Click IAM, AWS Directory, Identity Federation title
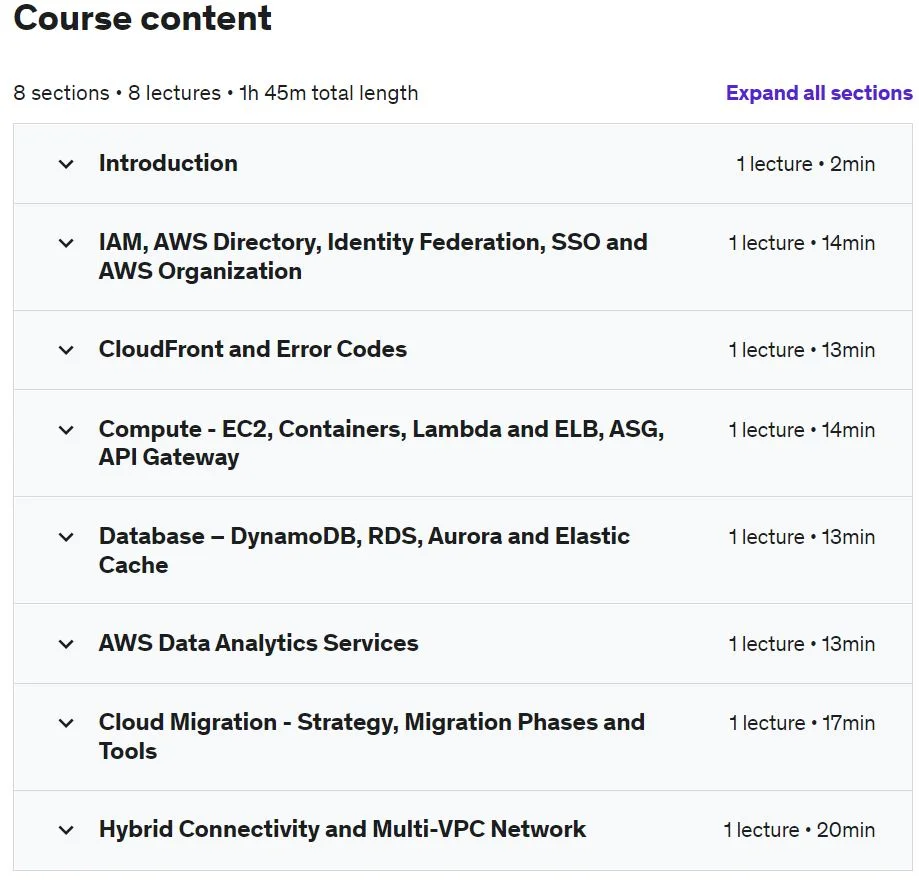The width and height of the screenshot is (919, 884). 373,257
